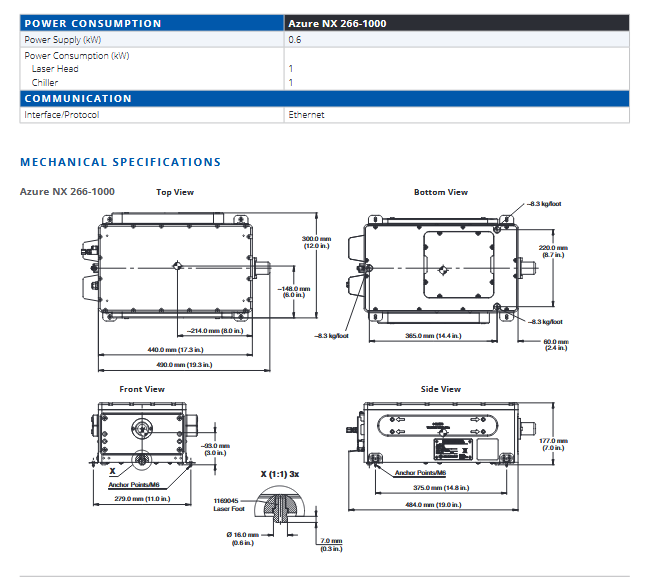Select the 490.0 mm (19.3 in.) dimension
Screen dimensions: 652x584
[x=184, y=365]
